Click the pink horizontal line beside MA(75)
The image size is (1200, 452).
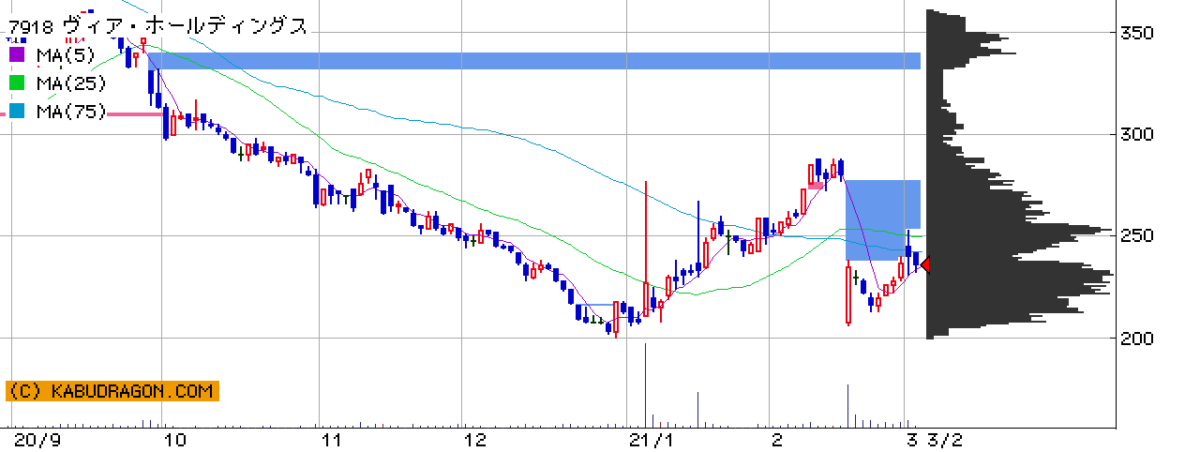[136, 114]
